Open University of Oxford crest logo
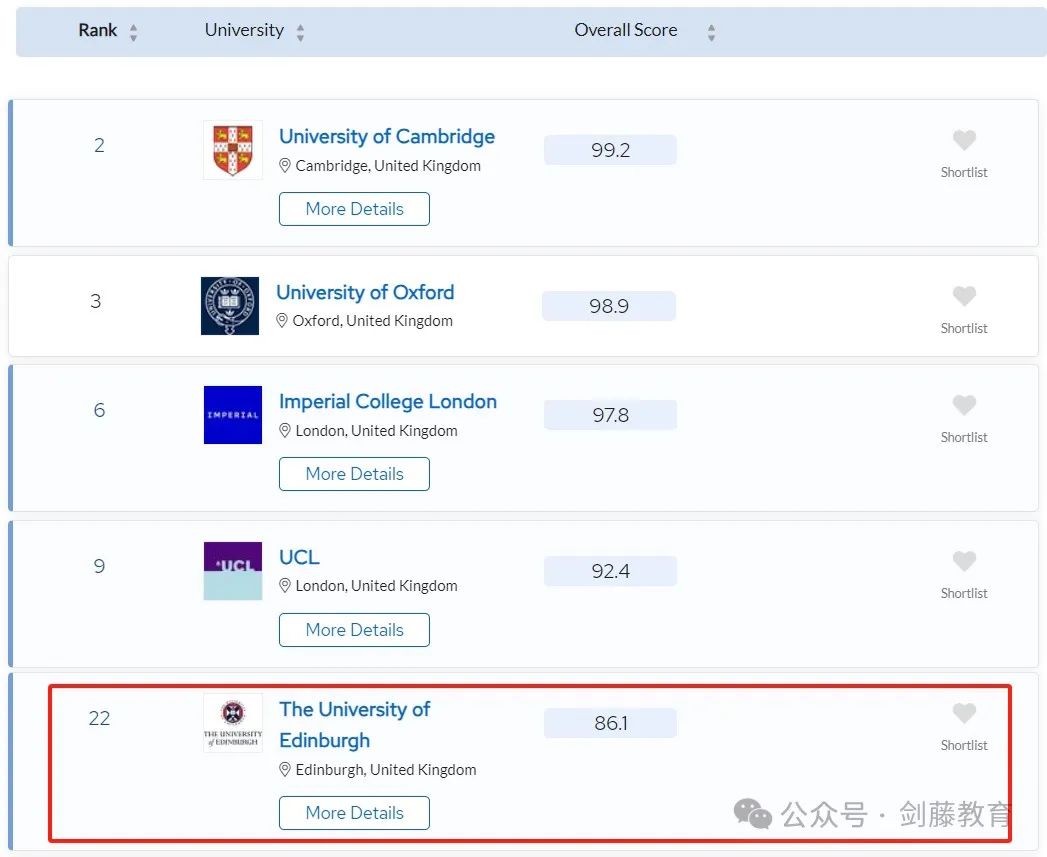The width and height of the screenshot is (1047, 857). pyautogui.click(x=230, y=306)
